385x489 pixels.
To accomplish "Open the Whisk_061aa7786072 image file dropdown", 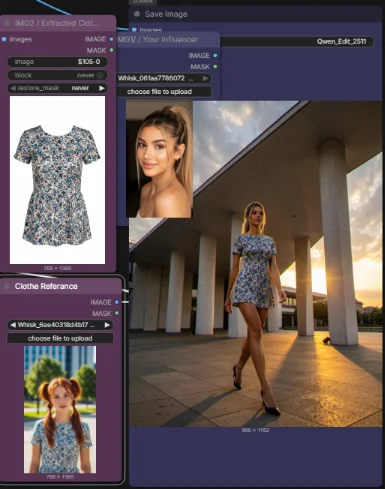I will pos(164,78).
